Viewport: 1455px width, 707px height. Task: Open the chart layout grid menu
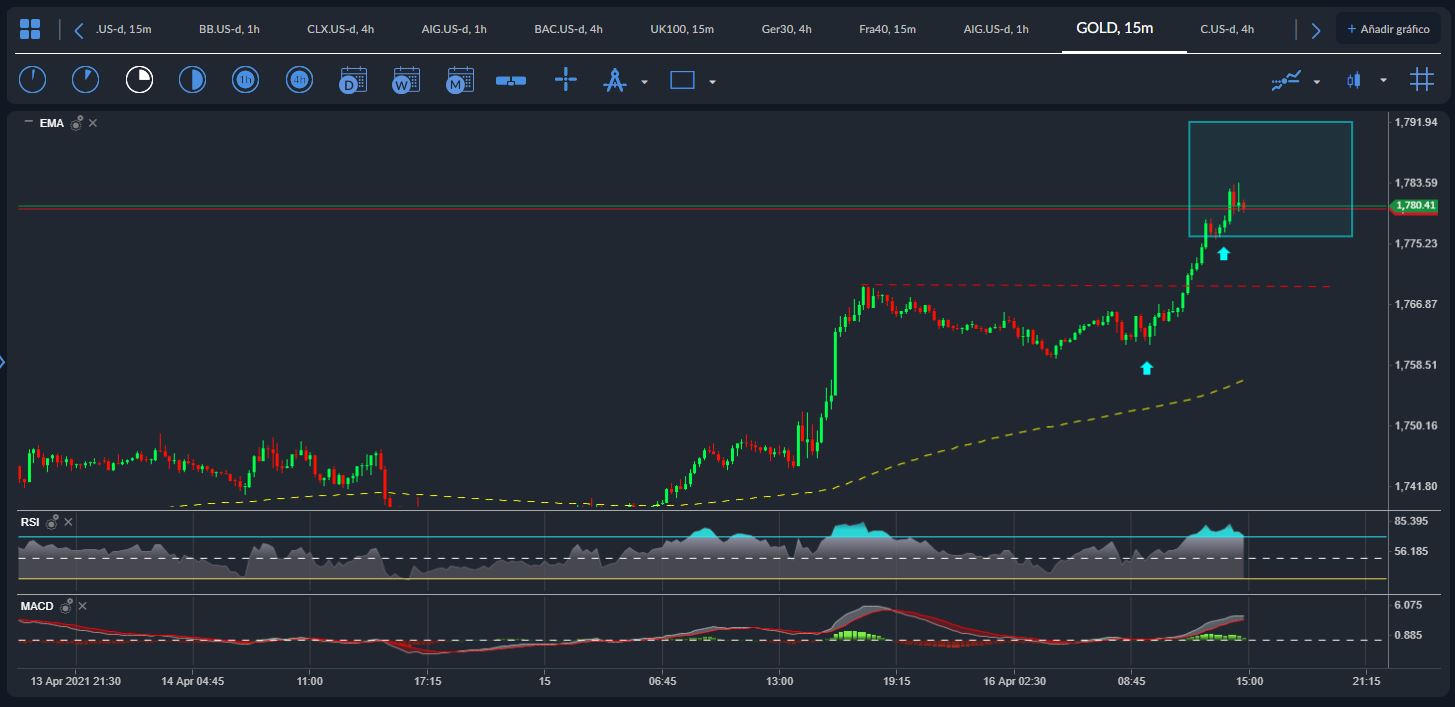pos(30,29)
